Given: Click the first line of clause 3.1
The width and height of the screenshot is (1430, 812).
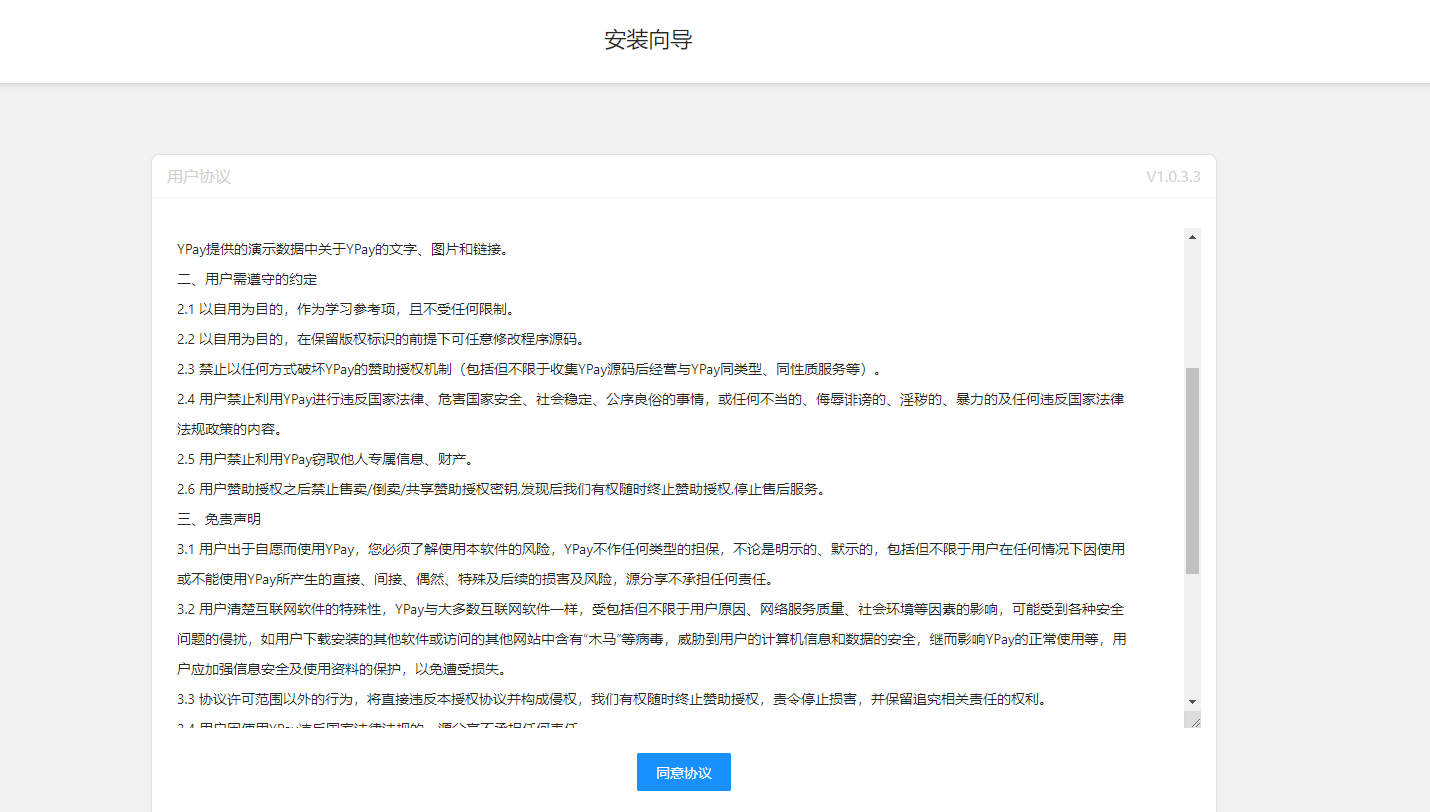Looking at the screenshot, I should click(x=650, y=549).
